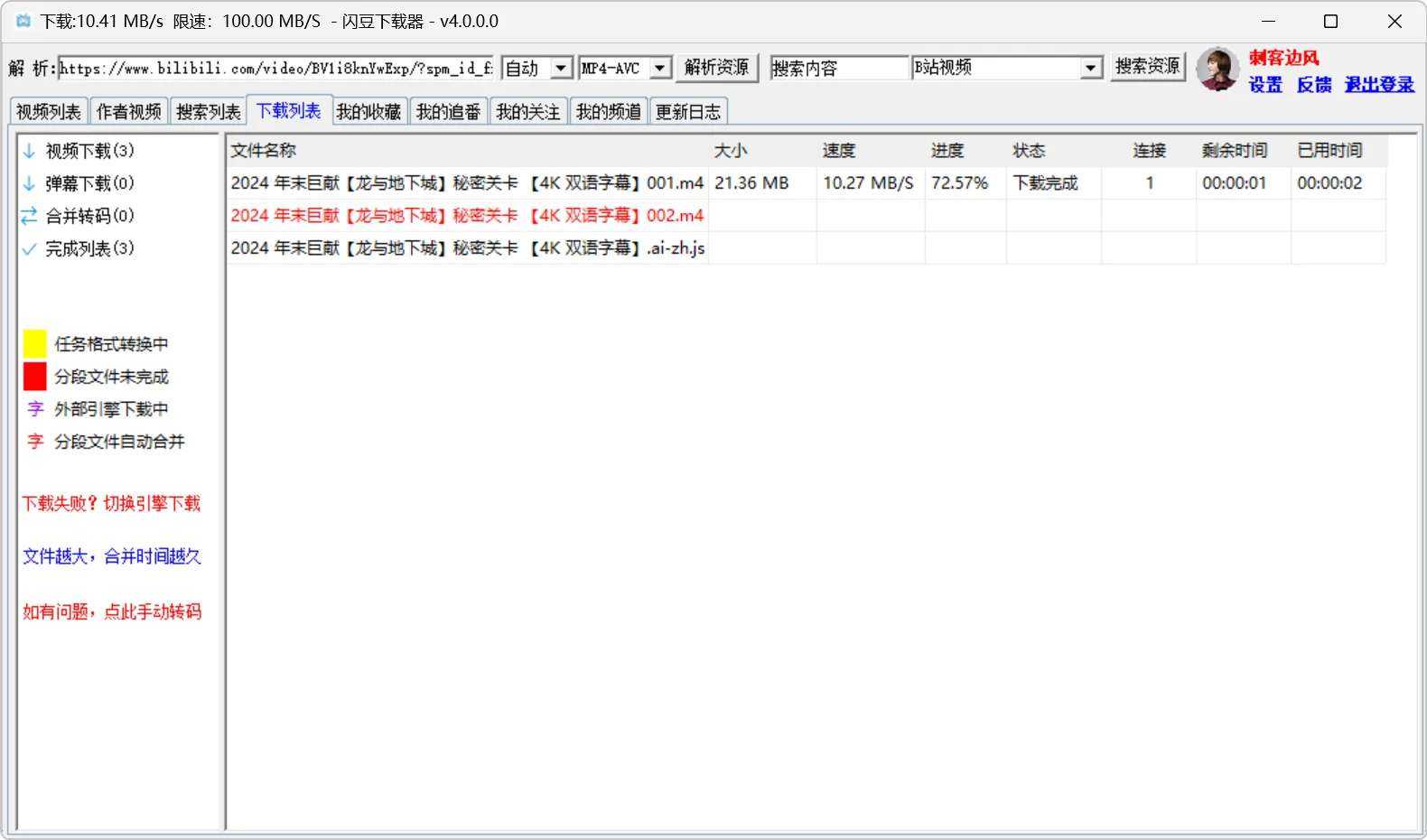1427x840 pixels.
Task: Click the 连接 column header
Action: [x=1149, y=151]
